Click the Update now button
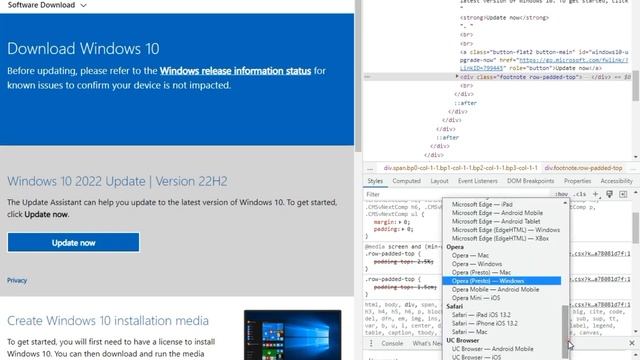640x360 pixels. 73,243
